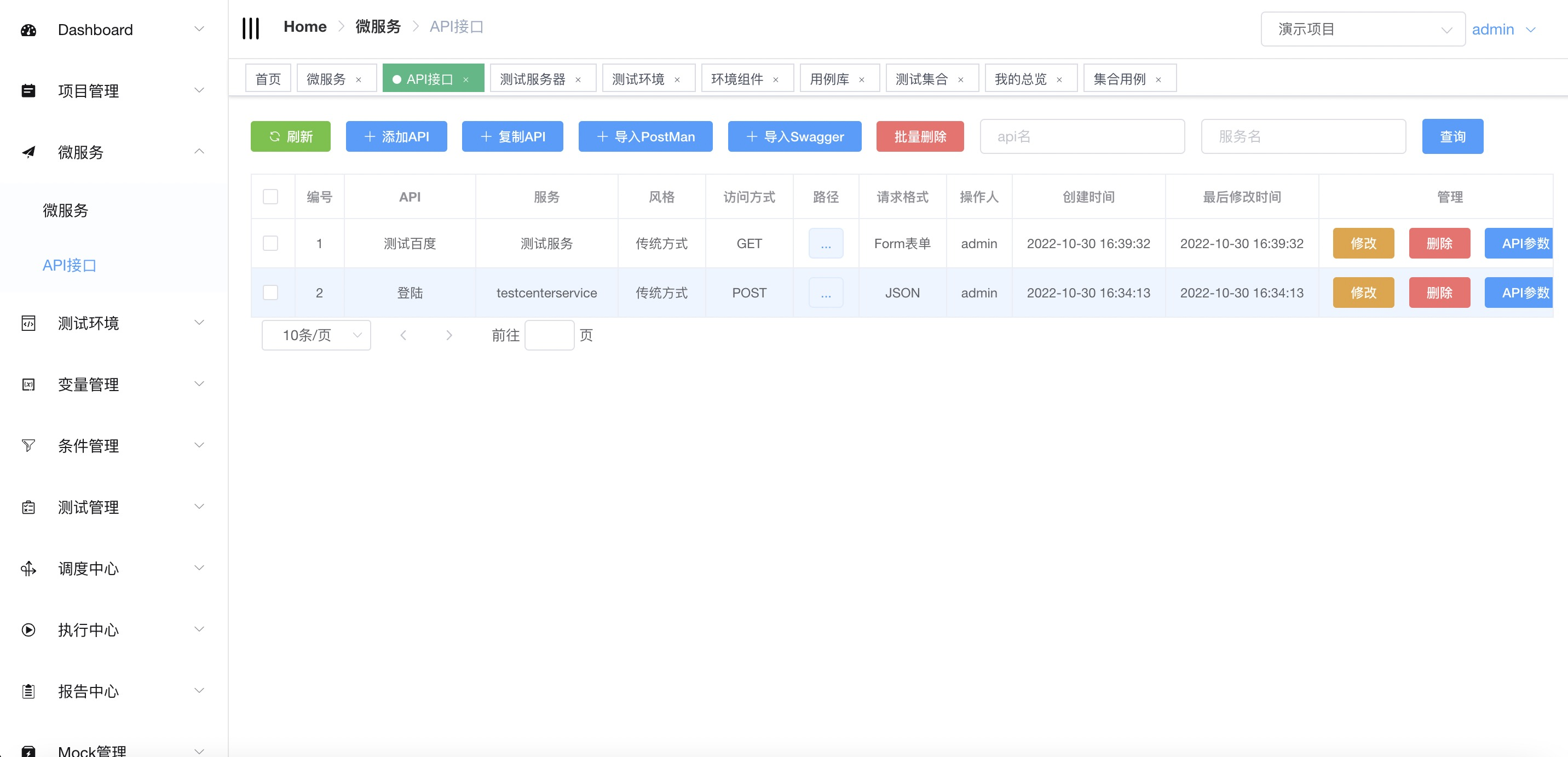Click 查询 search button

(1452, 136)
